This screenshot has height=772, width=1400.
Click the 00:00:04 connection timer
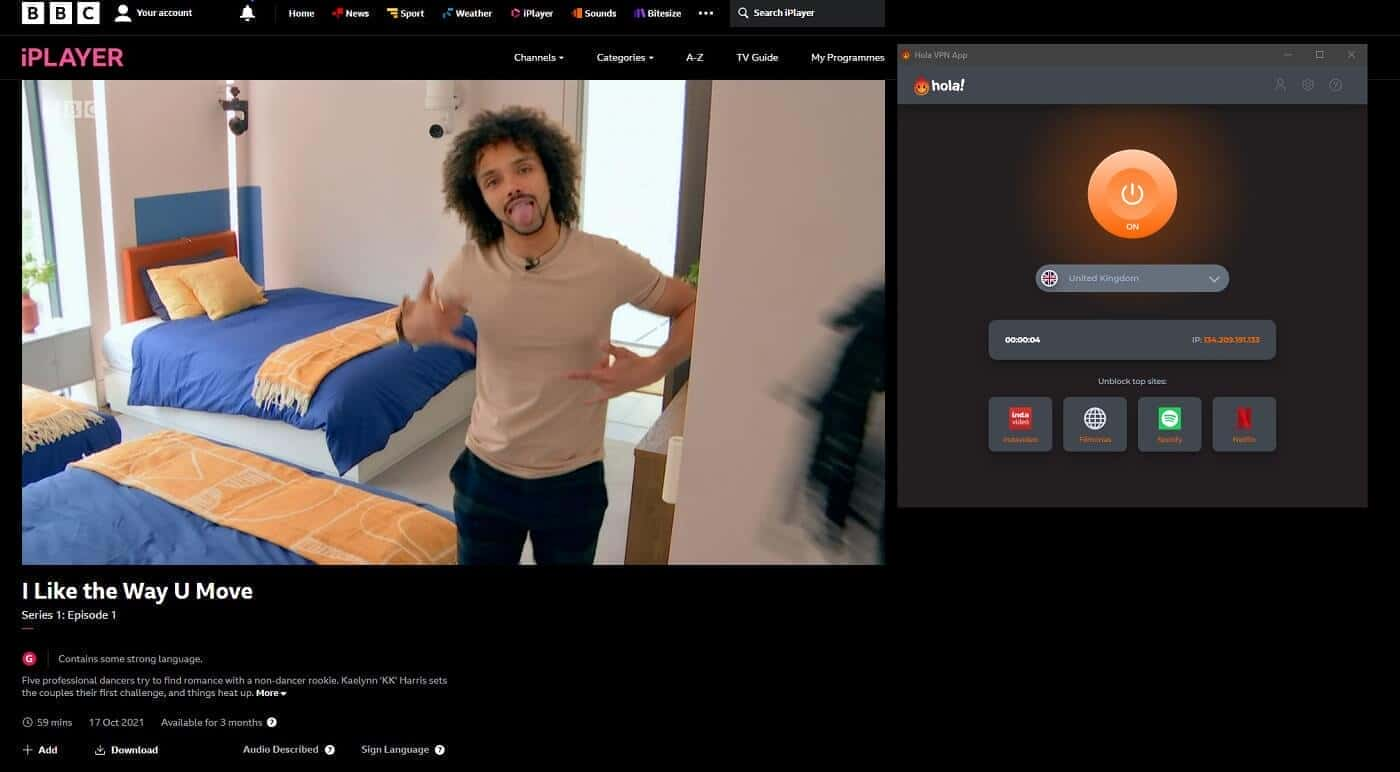click(1022, 340)
